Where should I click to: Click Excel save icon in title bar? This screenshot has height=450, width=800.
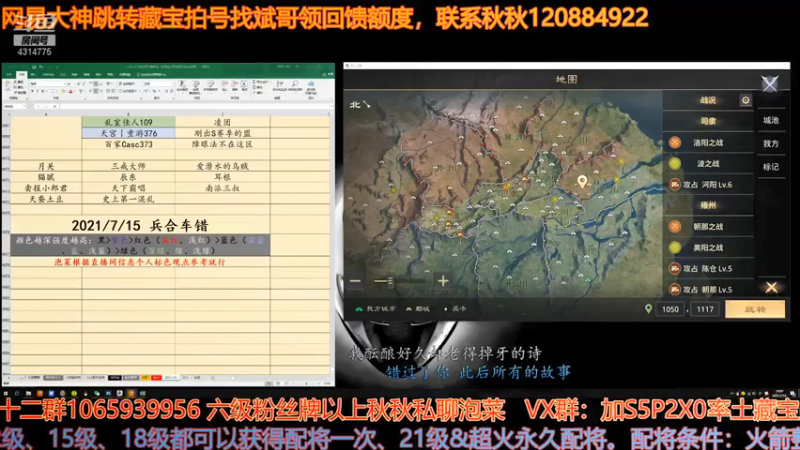click(34, 66)
